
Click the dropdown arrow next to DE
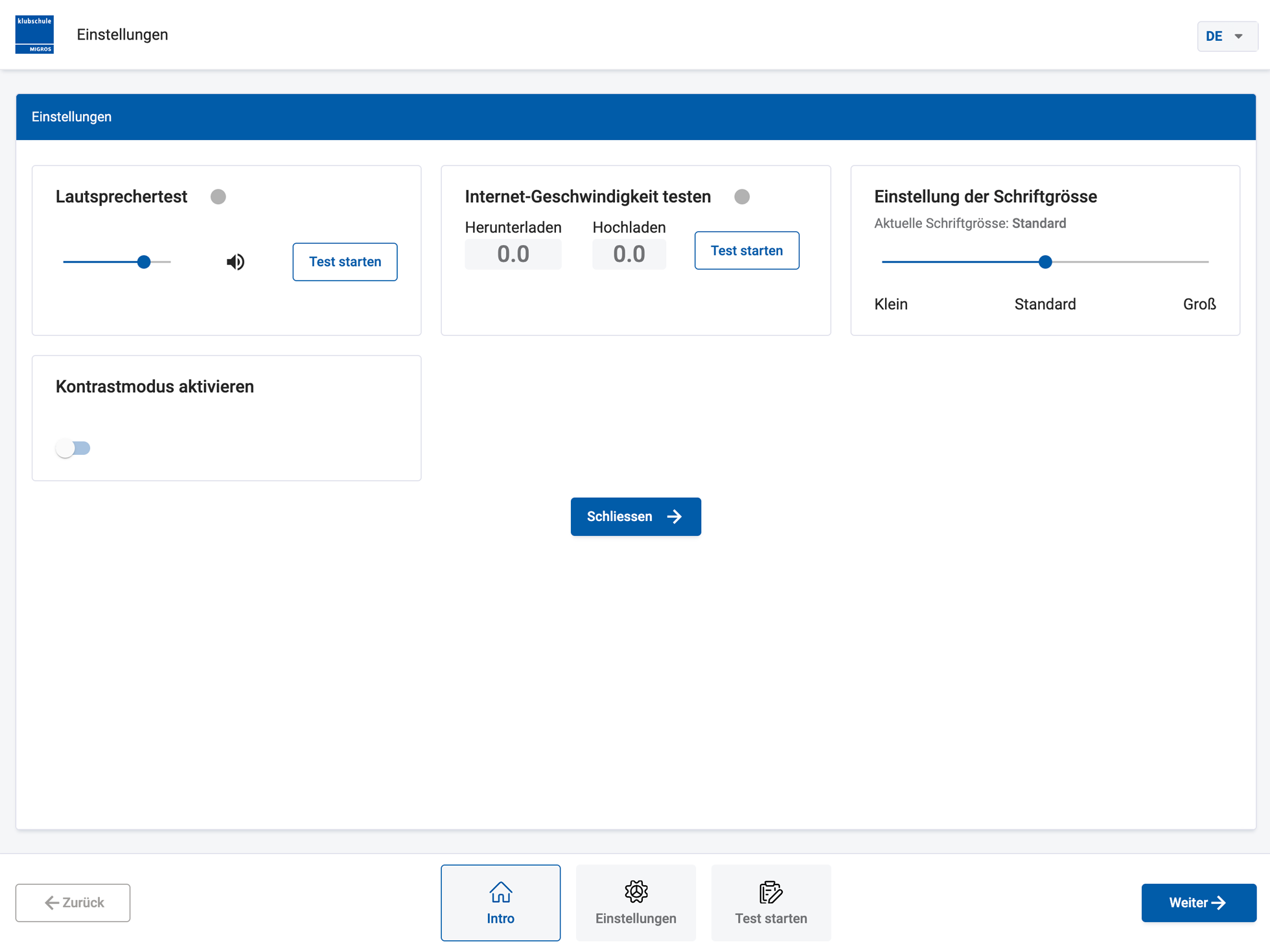(1238, 36)
